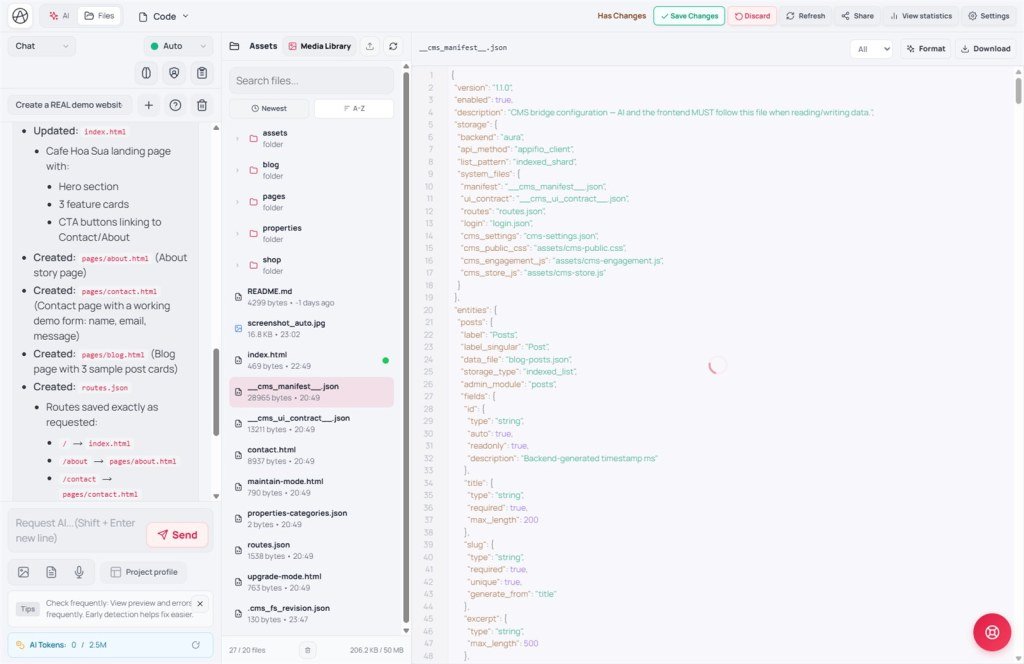Click the Refresh button
This screenshot has width=1024, height=664.
tap(805, 16)
